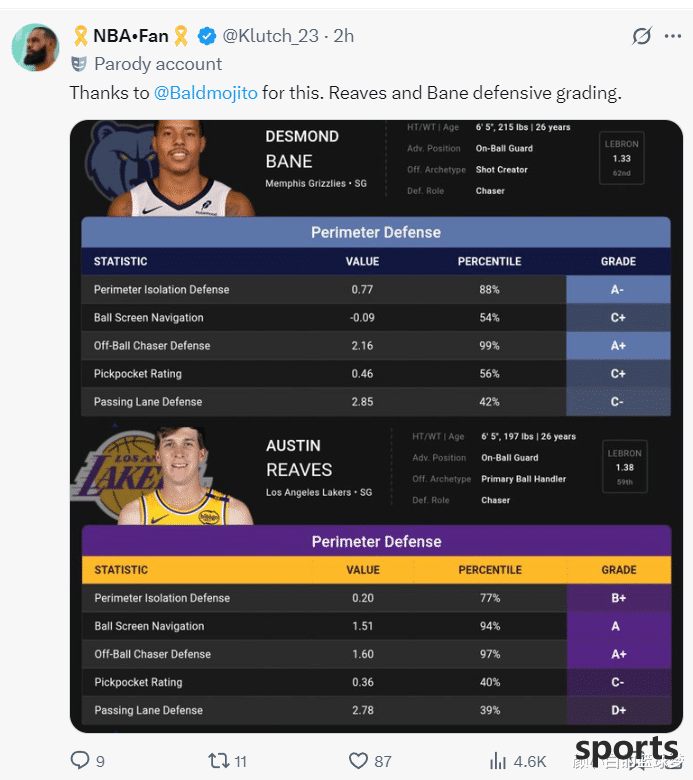This screenshot has height=780, width=693.
Task: Click the 87 likes count
Action: point(383,761)
